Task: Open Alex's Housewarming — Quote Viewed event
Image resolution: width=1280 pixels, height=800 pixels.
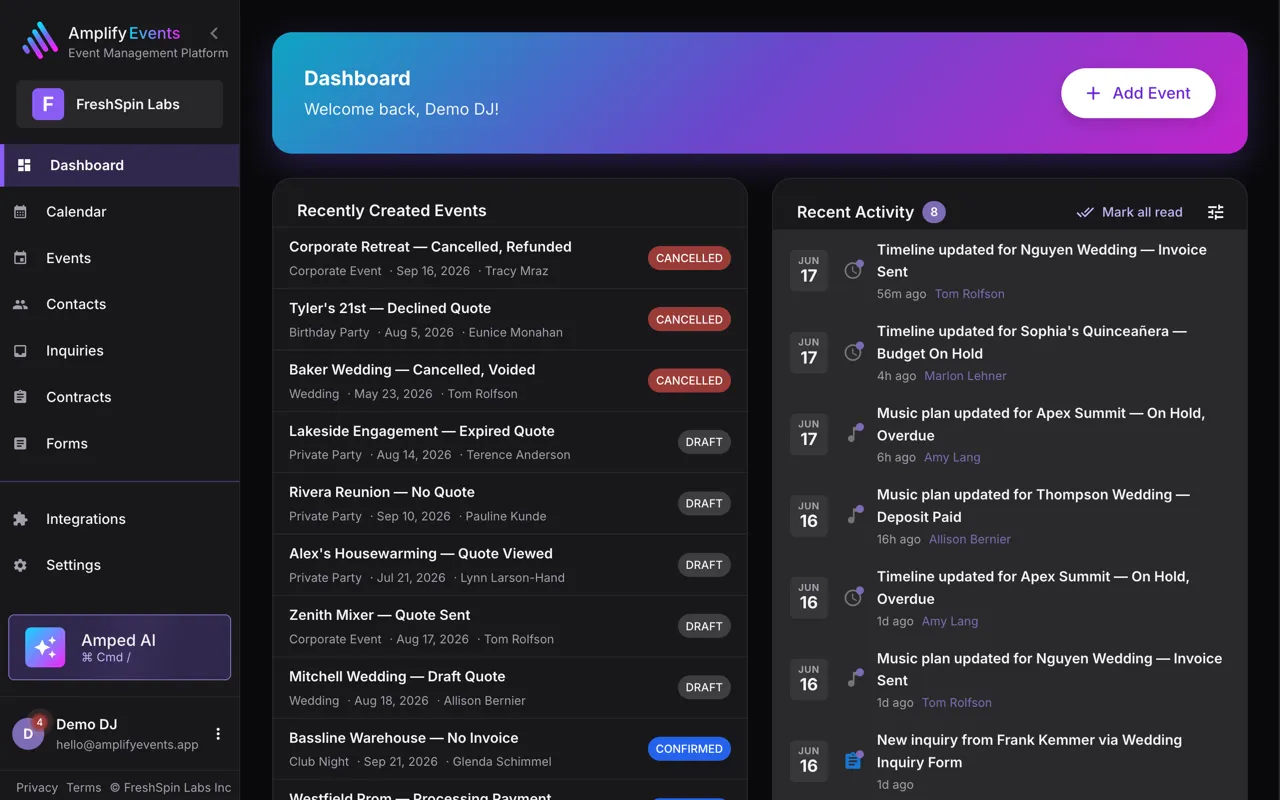Action: 510,565
